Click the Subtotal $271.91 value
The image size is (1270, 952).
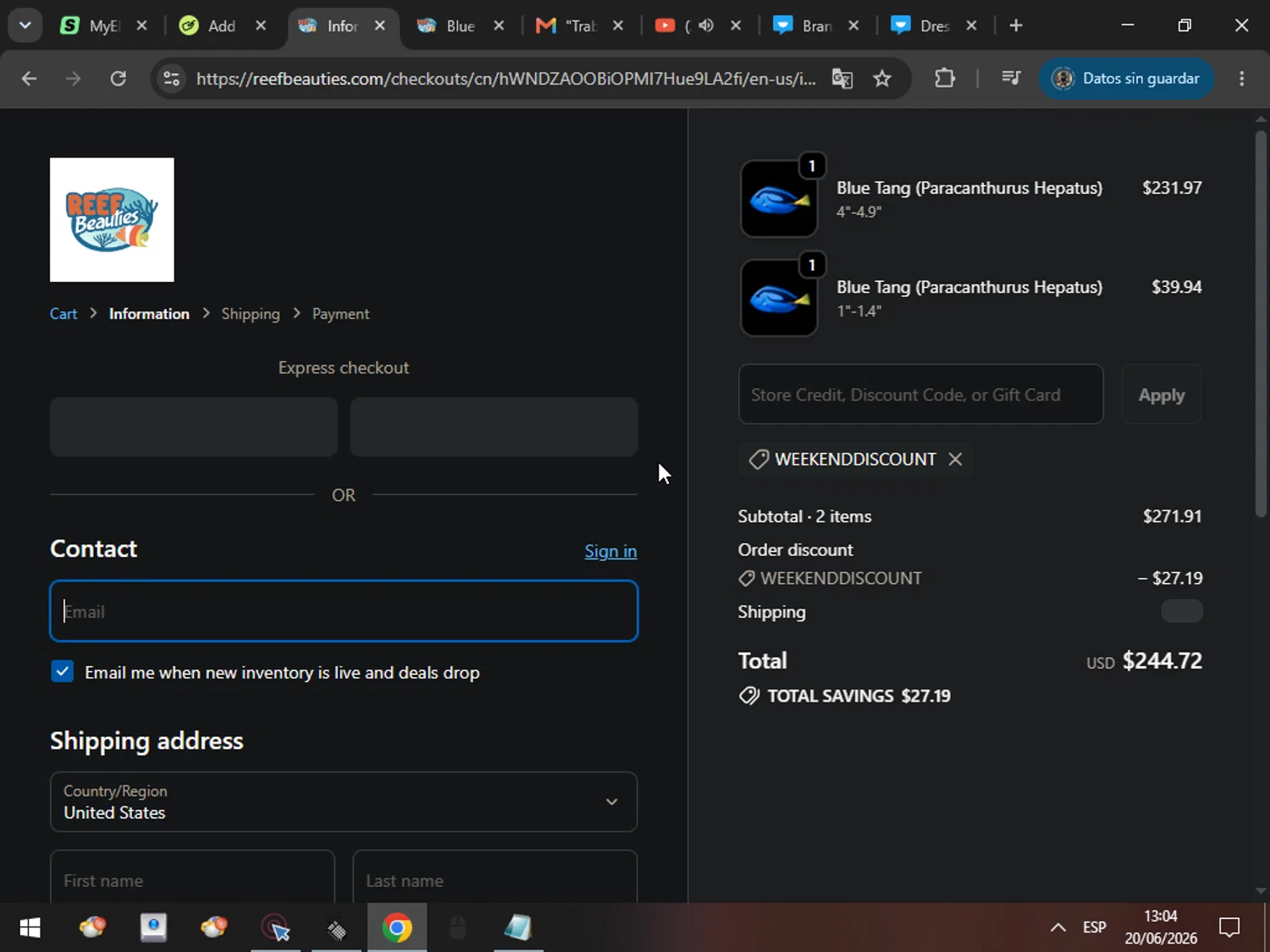point(1172,516)
